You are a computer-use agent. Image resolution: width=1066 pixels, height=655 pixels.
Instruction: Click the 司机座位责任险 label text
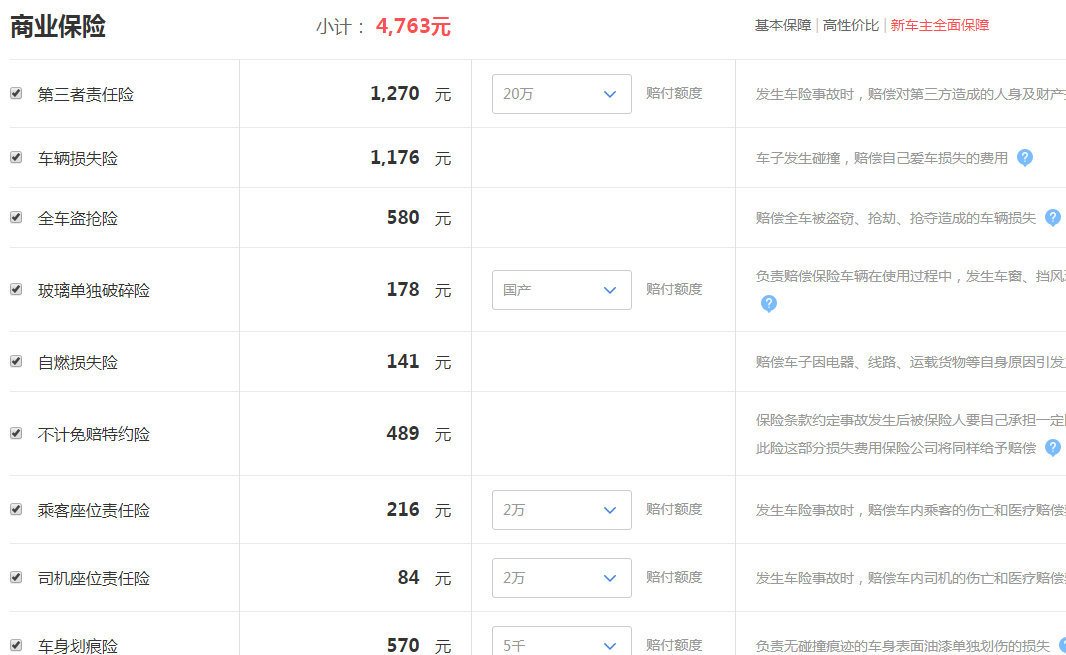click(x=94, y=579)
